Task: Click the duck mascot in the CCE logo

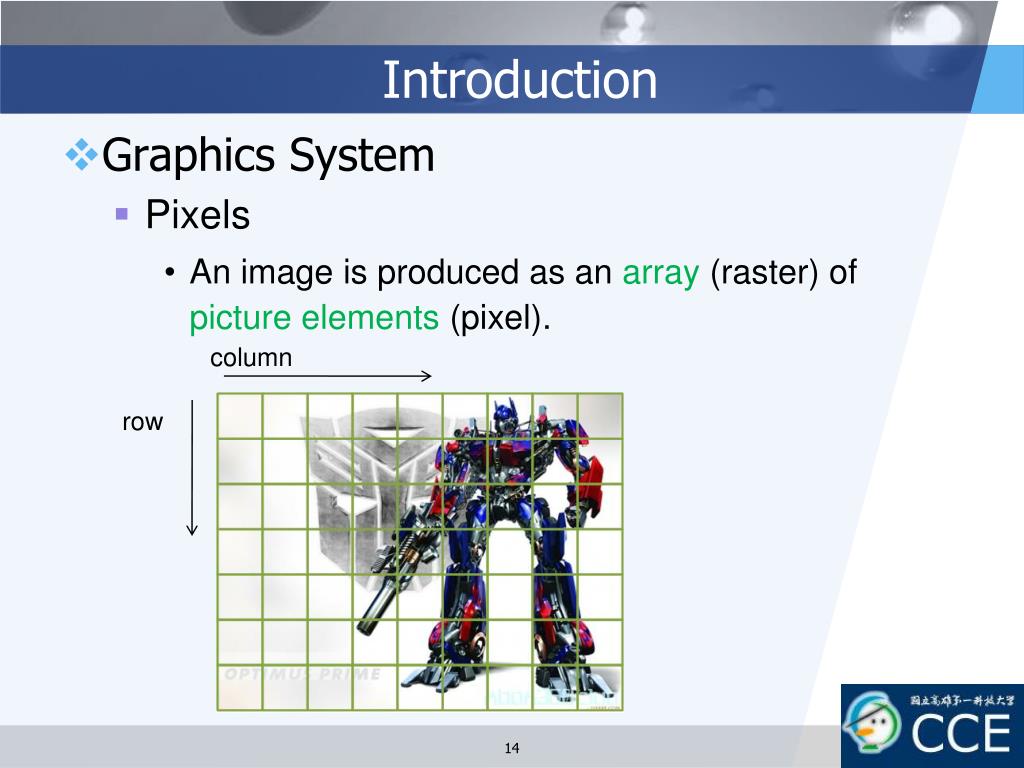Action: (x=872, y=725)
